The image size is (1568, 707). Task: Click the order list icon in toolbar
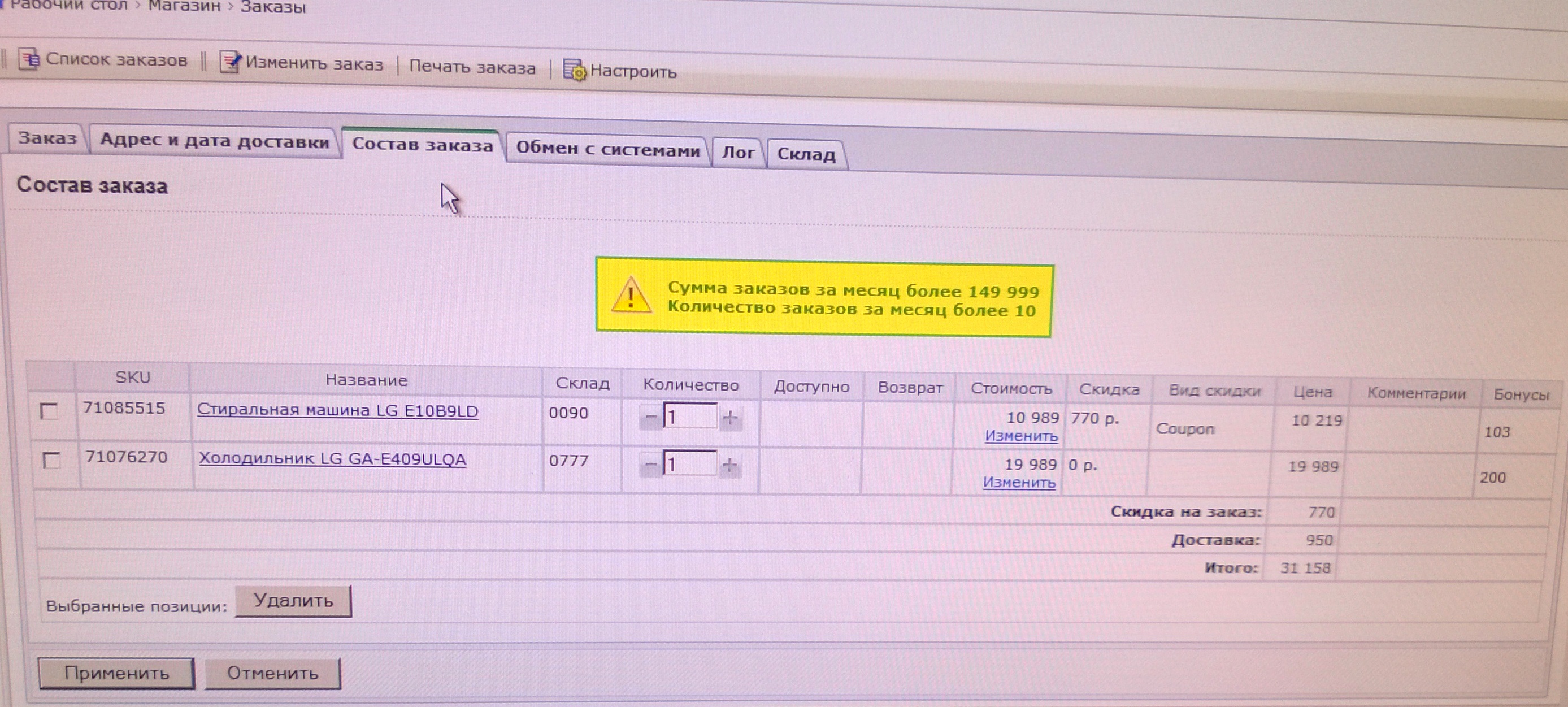[x=28, y=59]
